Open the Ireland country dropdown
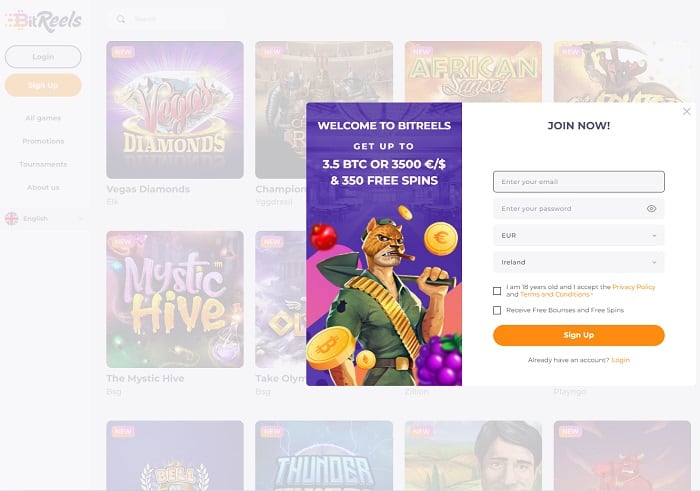 579,262
